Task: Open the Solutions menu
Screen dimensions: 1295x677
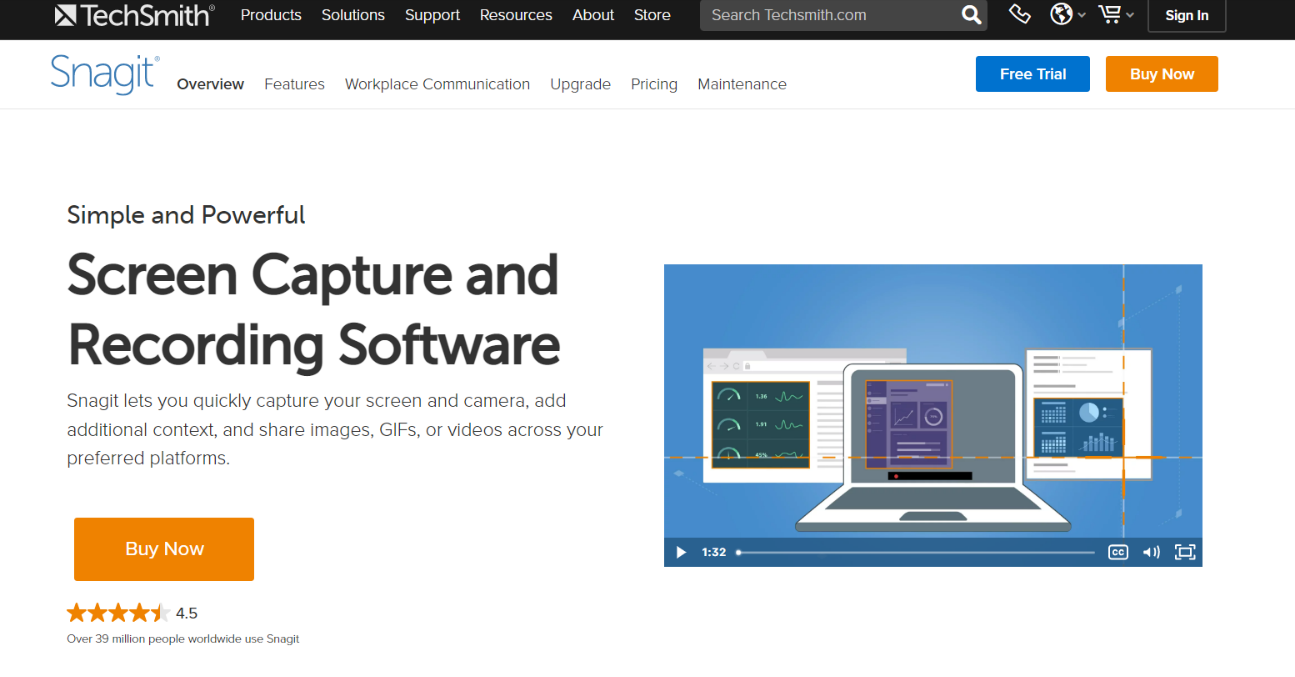Action: 353,15
